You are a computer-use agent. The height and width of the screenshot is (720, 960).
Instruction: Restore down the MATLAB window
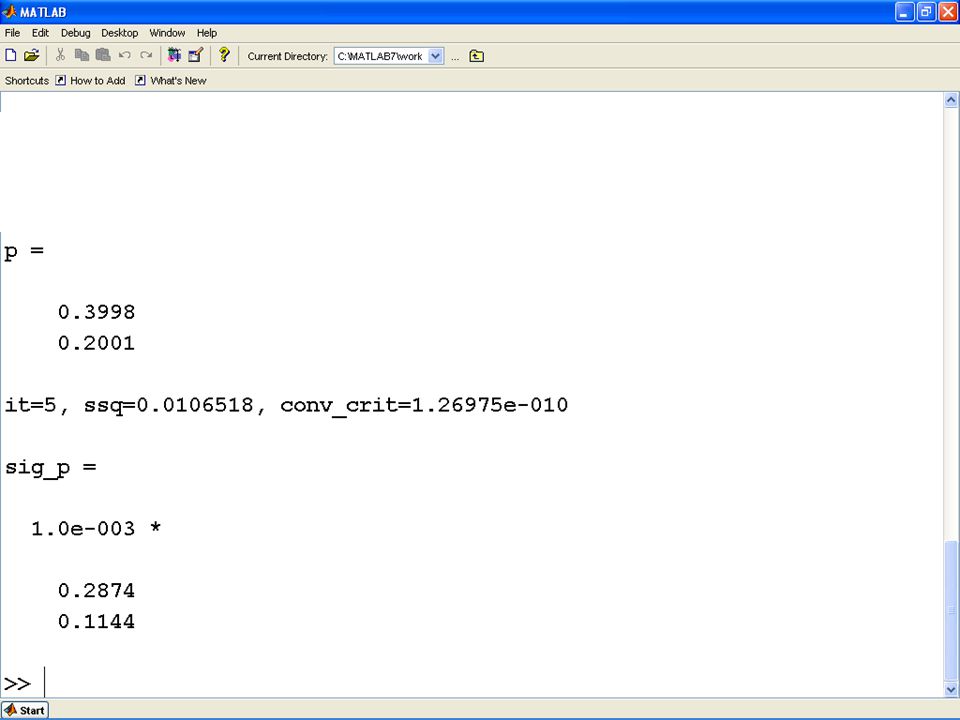[926, 12]
